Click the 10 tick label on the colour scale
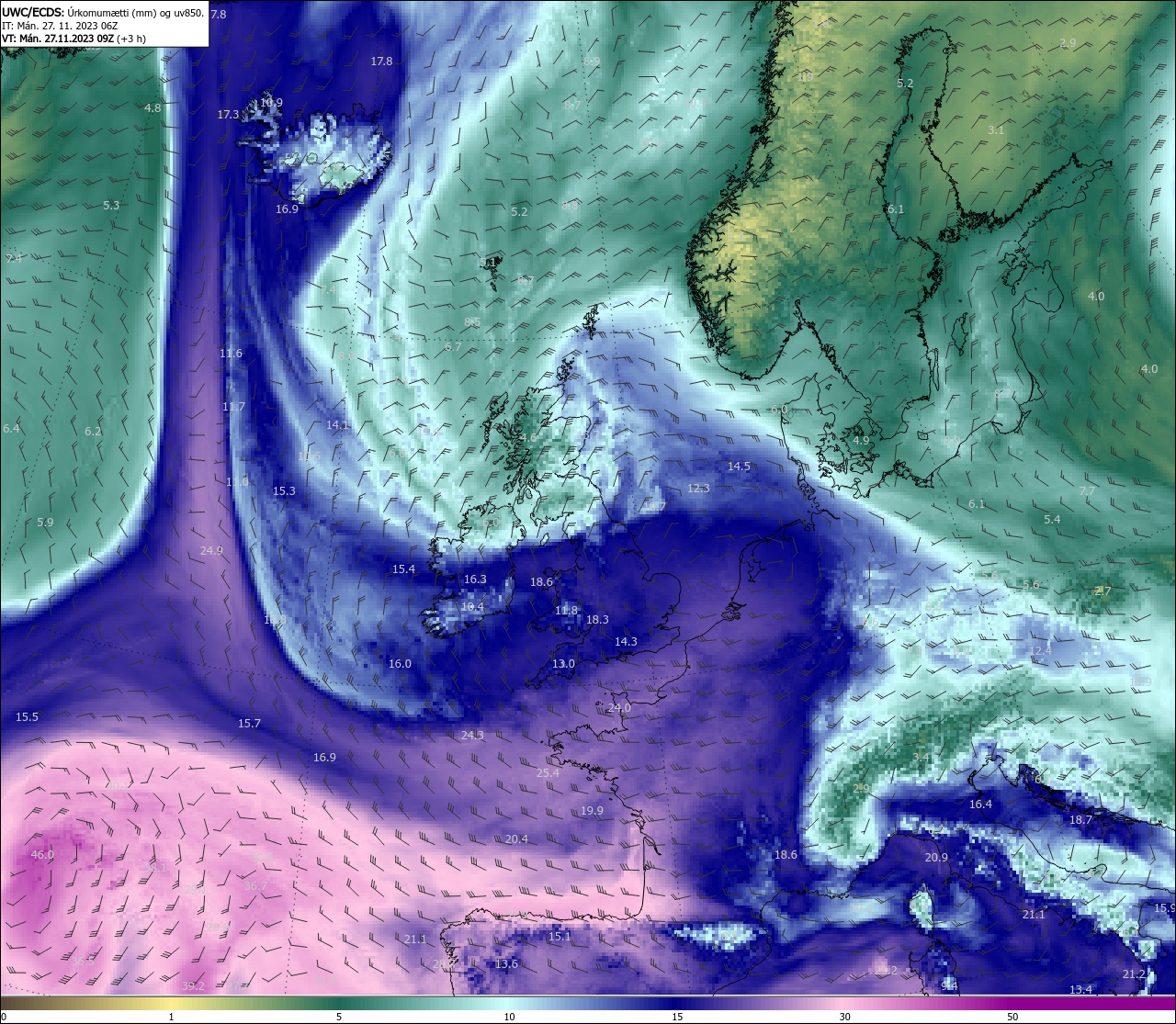The width and height of the screenshot is (1176, 1024). pyautogui.click(x=509, y=1017)
